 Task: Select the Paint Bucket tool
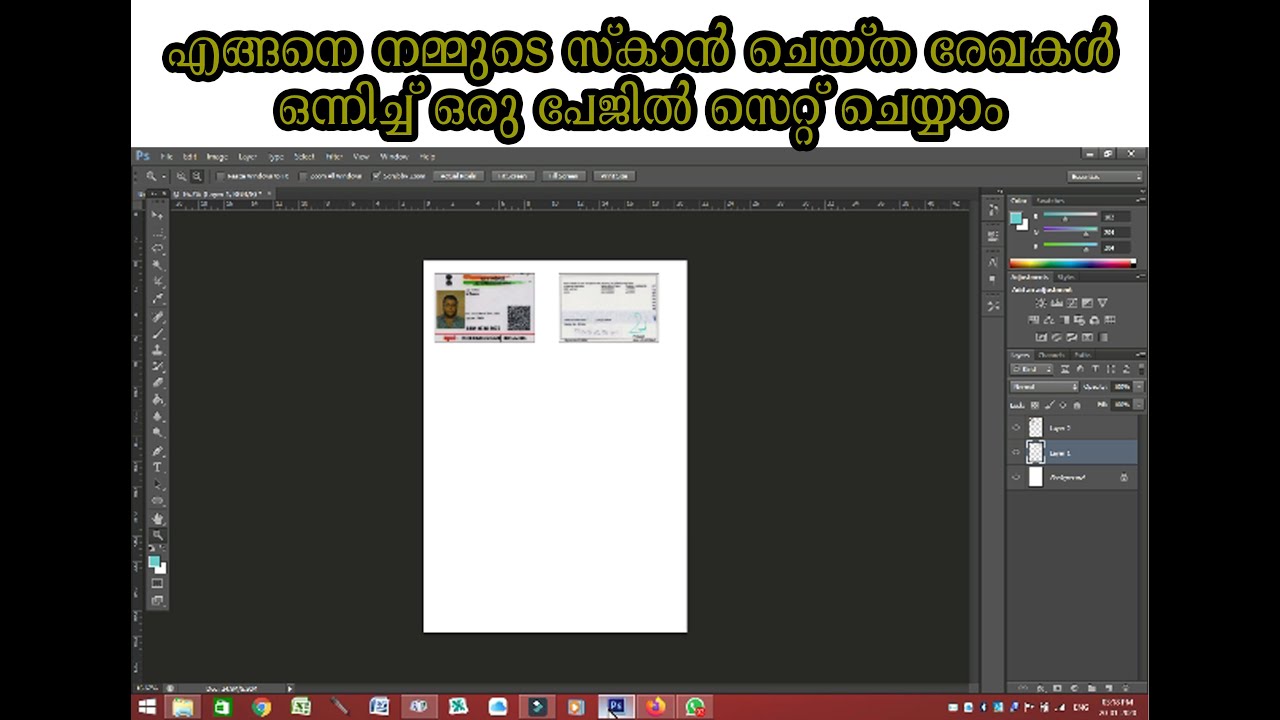(x=157, y=400)
